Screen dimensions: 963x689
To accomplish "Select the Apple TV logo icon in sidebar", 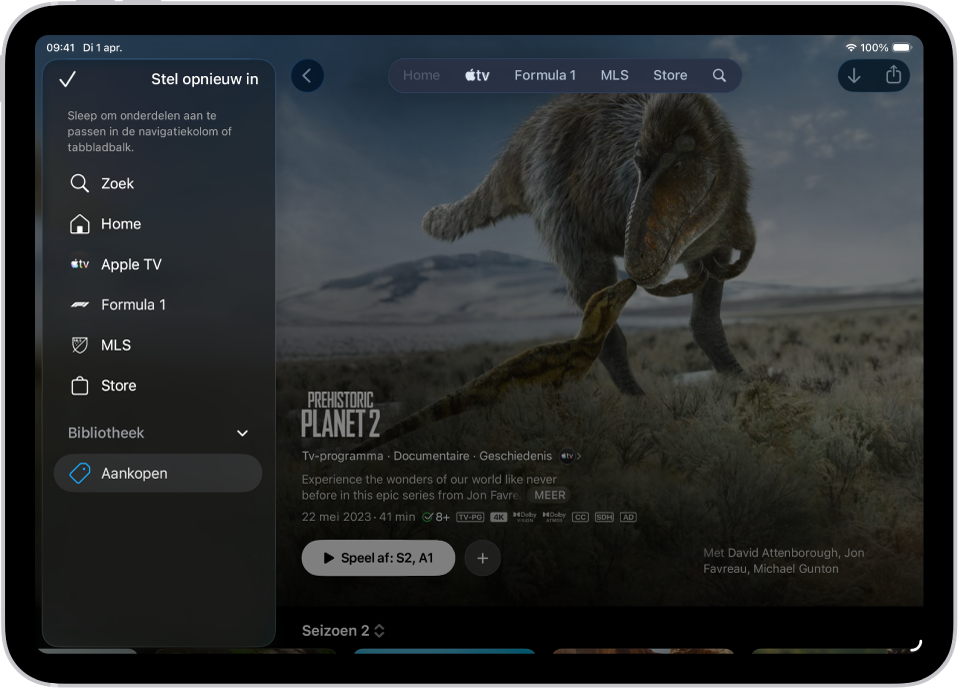I will click(x=79, y=264).
